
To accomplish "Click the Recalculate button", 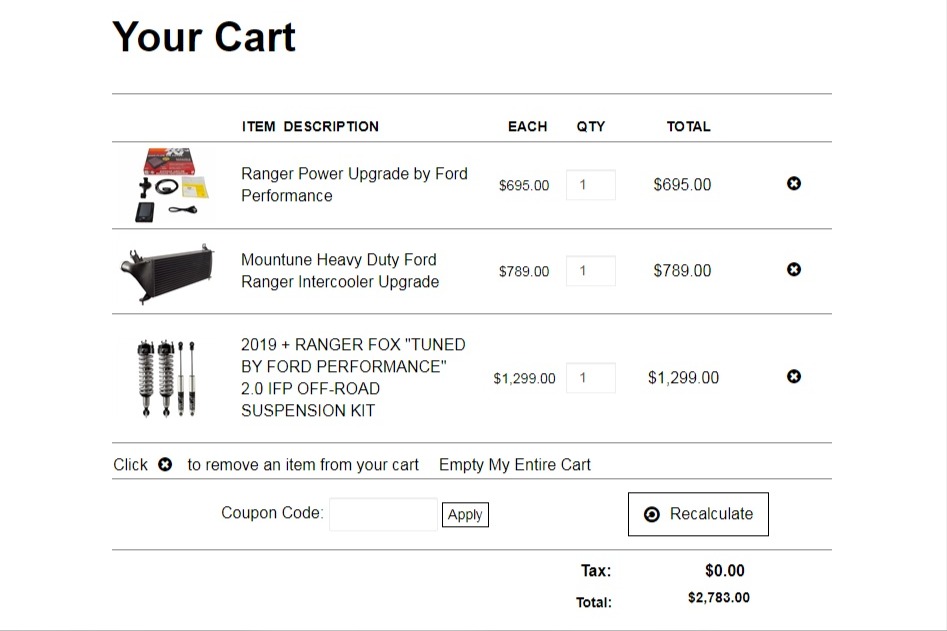I will pyautogui.click(x=698, y=514).
